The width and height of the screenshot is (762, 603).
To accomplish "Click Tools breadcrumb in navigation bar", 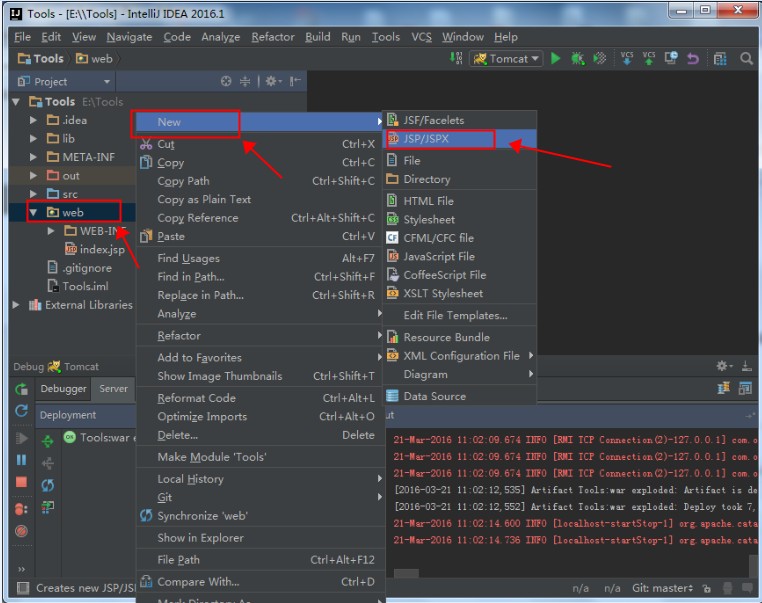I will click(x=41, y=59).
